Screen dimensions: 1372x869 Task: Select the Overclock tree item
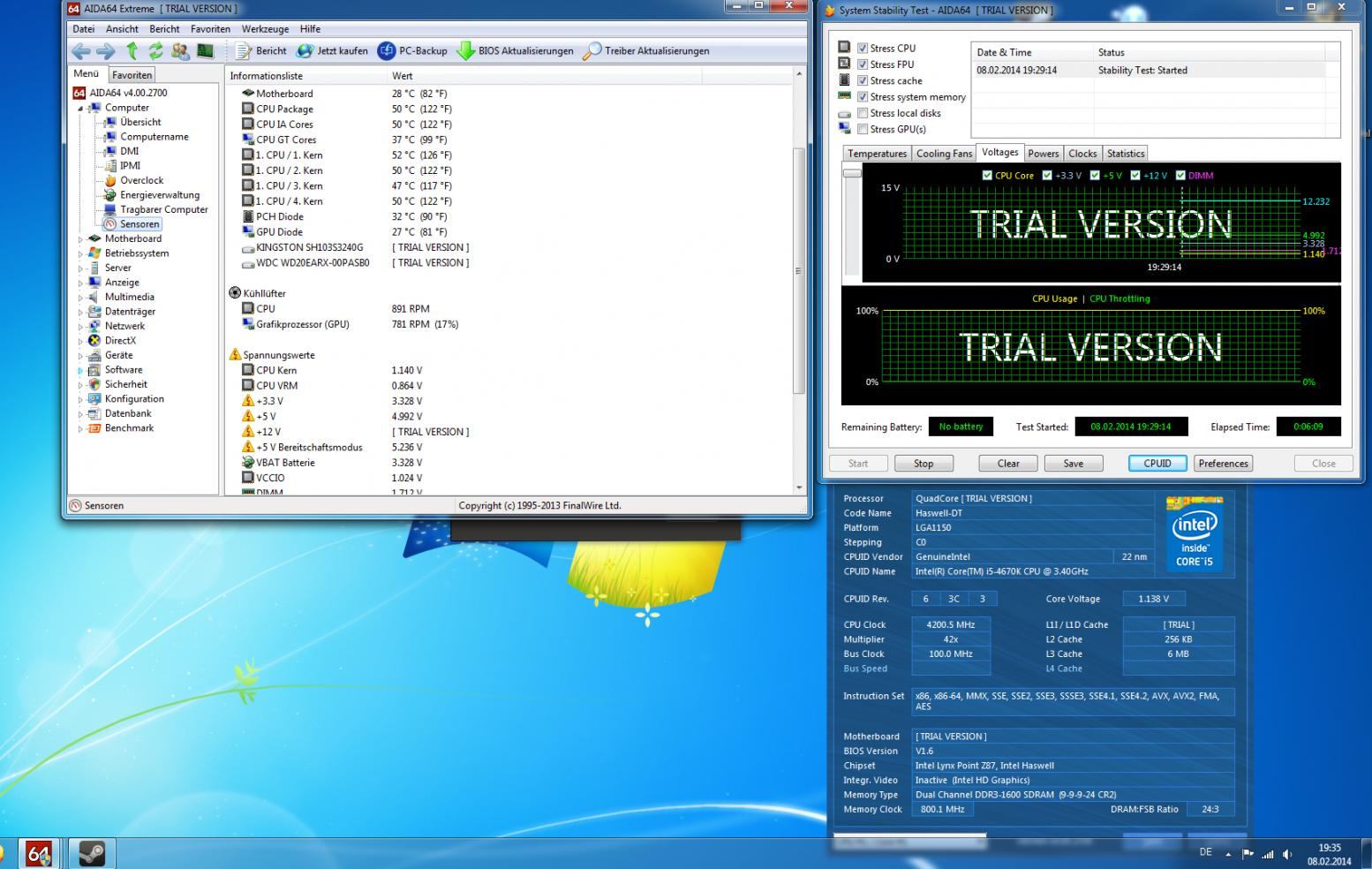click(x=141, y=180)
